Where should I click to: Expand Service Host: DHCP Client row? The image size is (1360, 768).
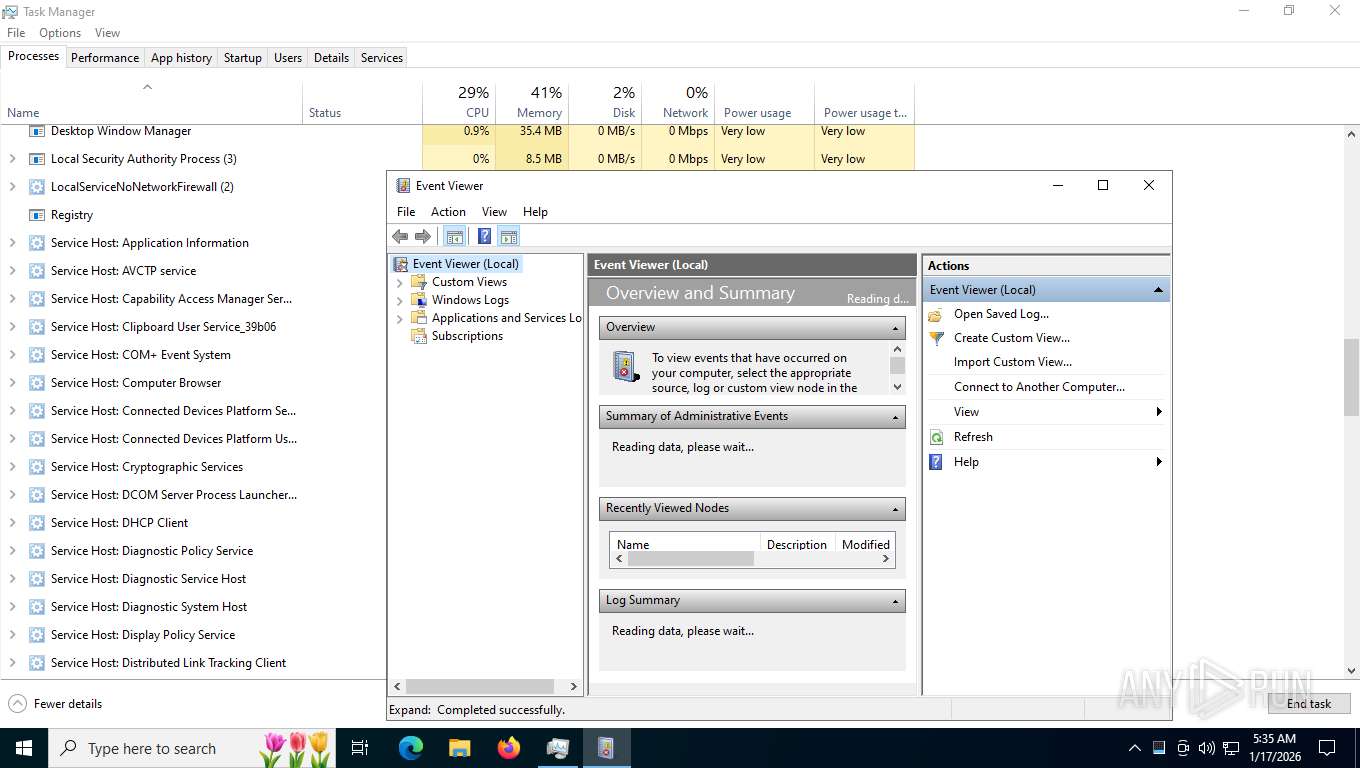coord(12,523)
